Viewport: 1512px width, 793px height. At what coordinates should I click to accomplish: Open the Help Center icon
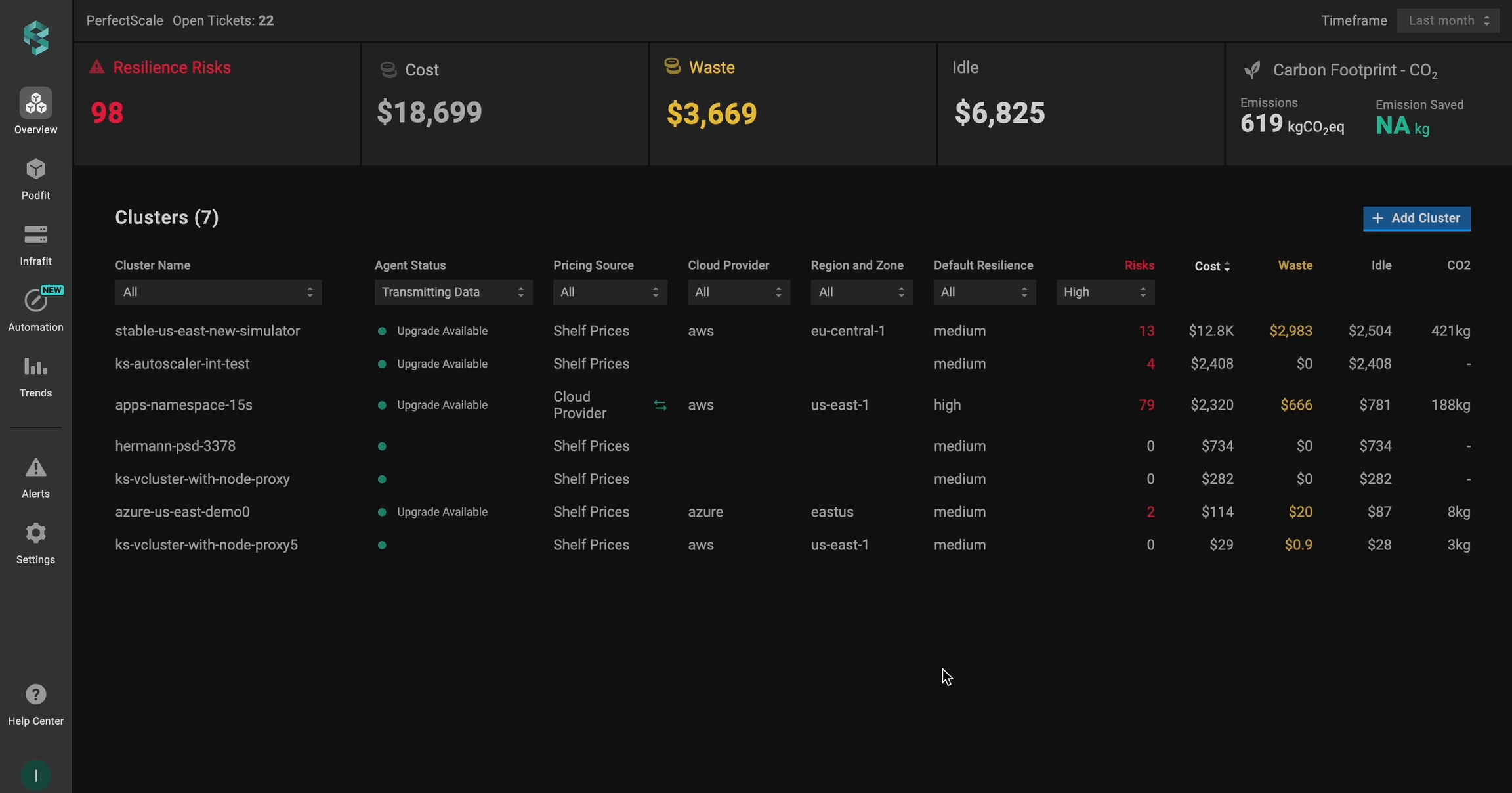coord(35,704)
